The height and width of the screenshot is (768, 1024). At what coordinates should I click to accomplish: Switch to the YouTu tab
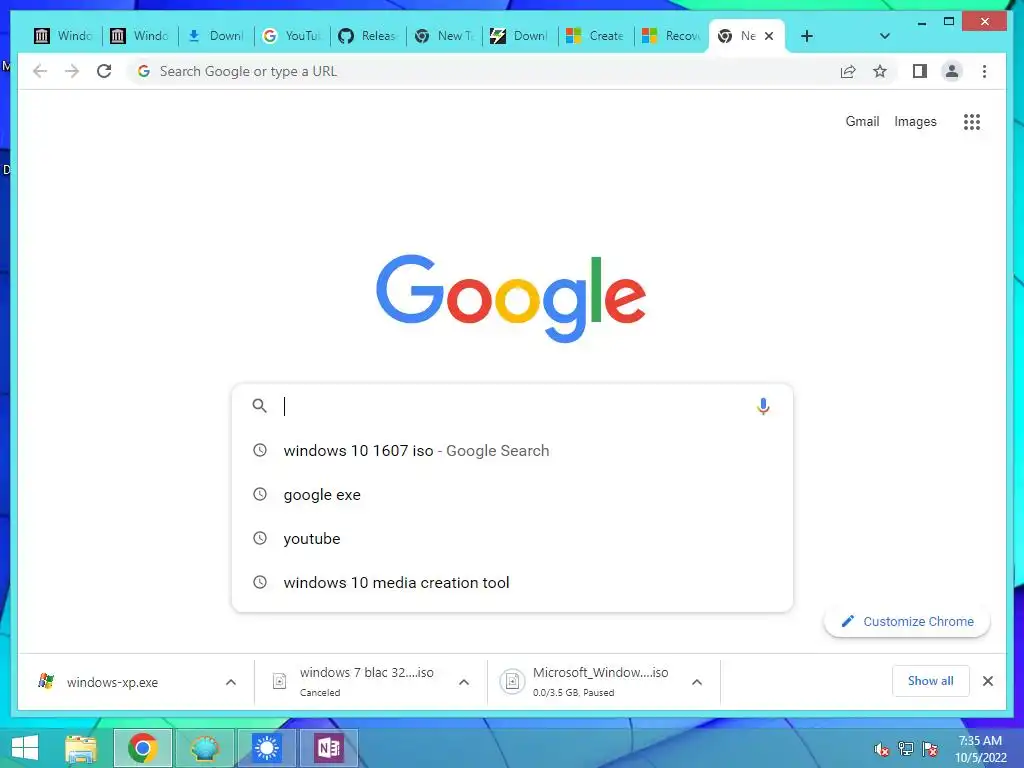pyautogui.click(x=292, y=36)
